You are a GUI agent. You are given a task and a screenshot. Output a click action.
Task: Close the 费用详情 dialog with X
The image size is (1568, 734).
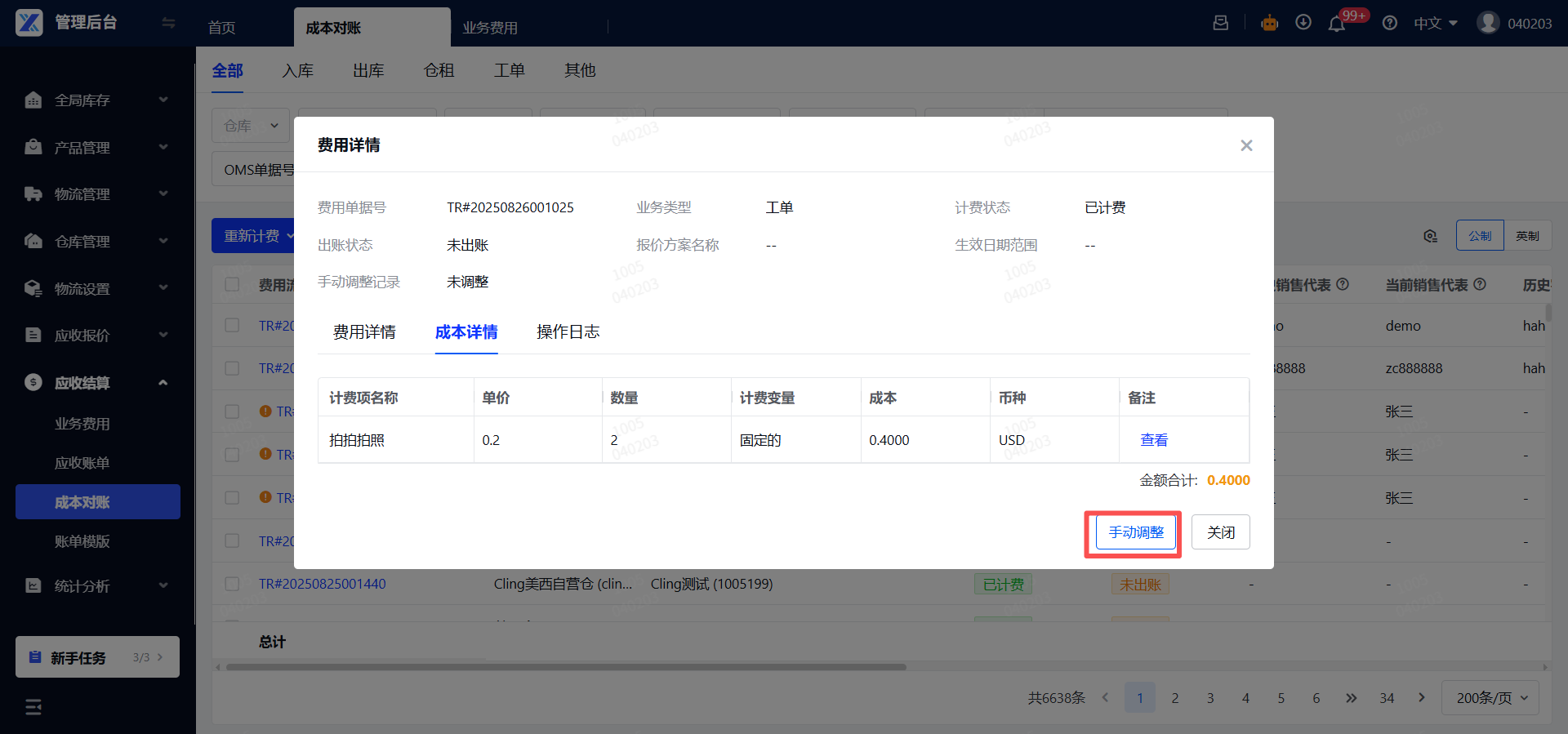(x=1246, y=145)
